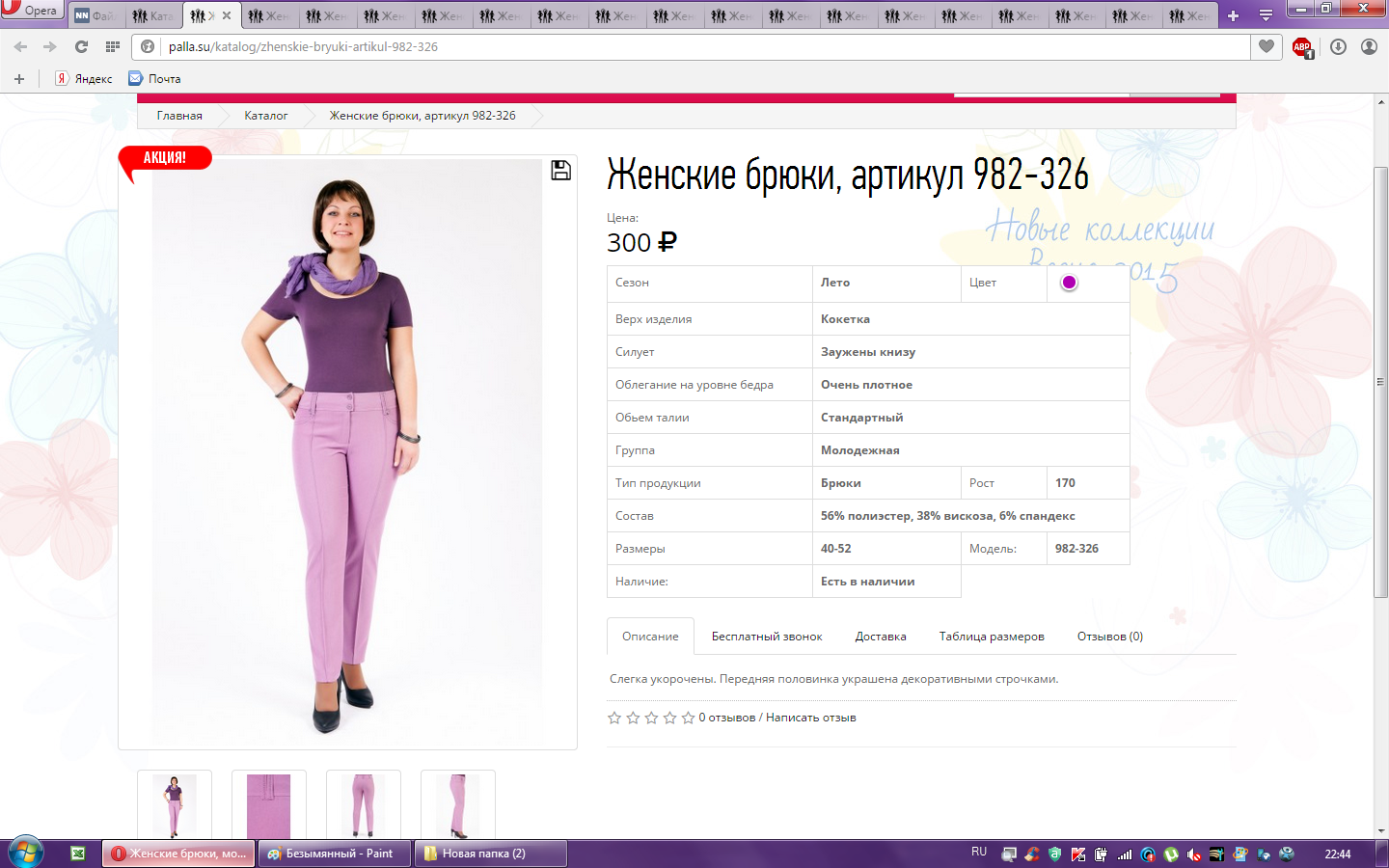Open the browser downloads icon
1389x868 pixels.
coord(1338,46)
